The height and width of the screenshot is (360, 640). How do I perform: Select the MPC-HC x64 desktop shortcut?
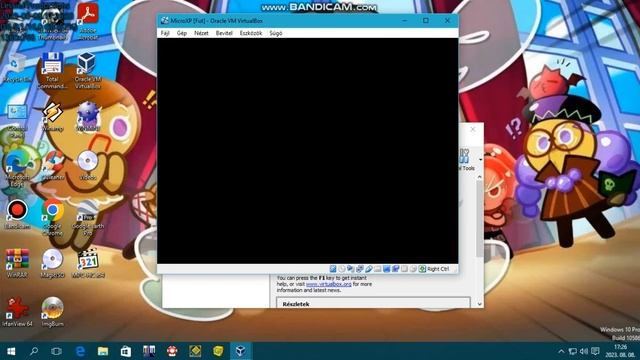87,263
